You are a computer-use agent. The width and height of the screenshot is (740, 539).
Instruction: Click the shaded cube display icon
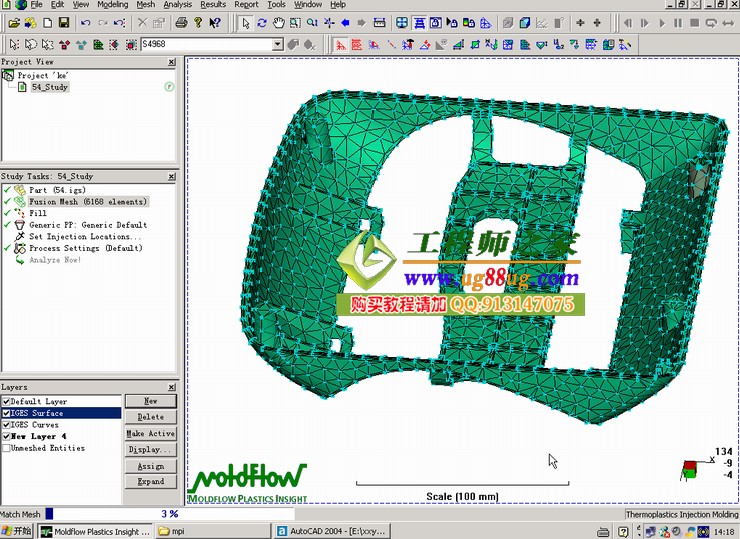(x=525, y=23)
